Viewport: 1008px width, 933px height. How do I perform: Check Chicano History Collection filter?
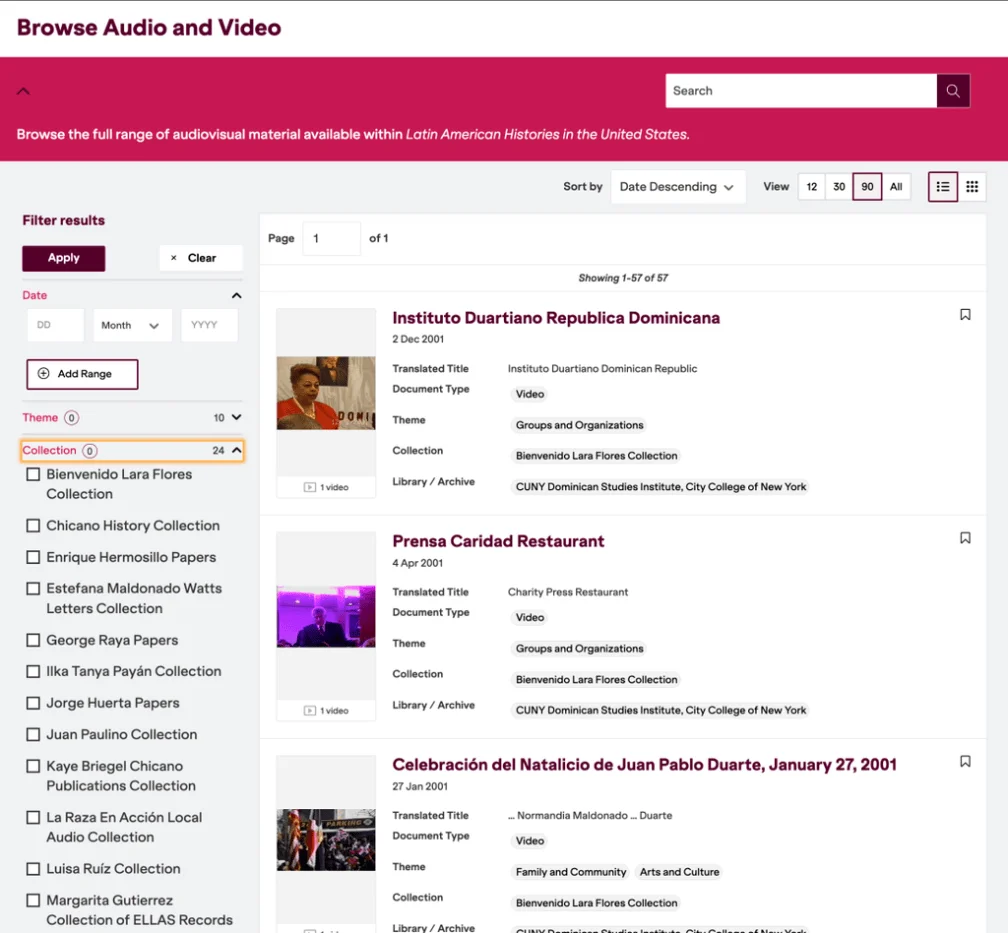(x=33, y=525)
